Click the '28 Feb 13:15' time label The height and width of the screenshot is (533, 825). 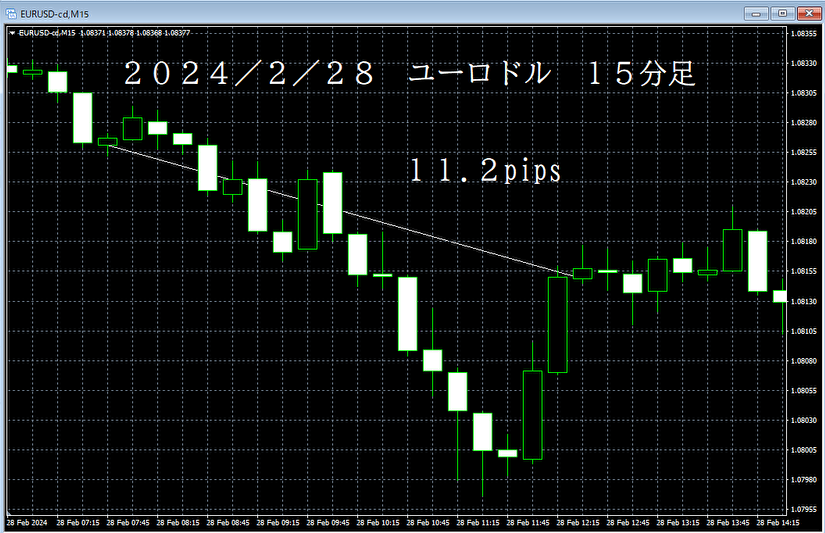click(x=678, y=522)
